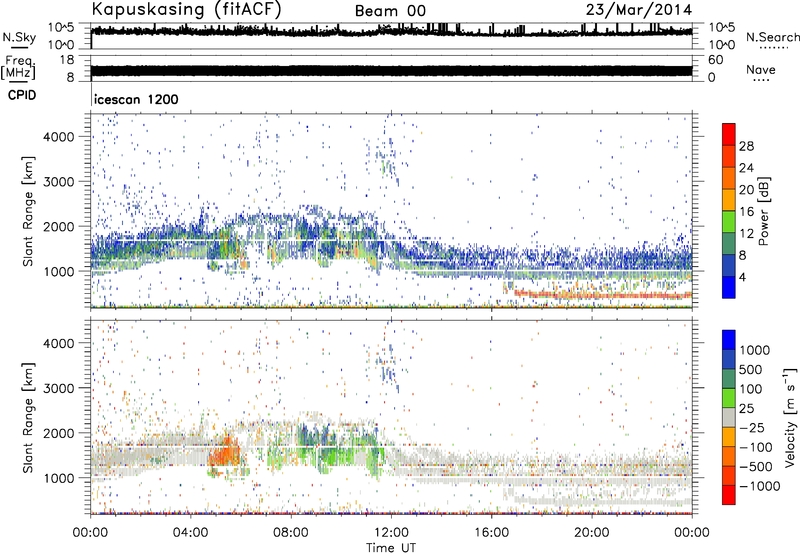800x554 pixels.
Task: Click the 'N.Sky' legend label
Action: [x=19, y=37]
